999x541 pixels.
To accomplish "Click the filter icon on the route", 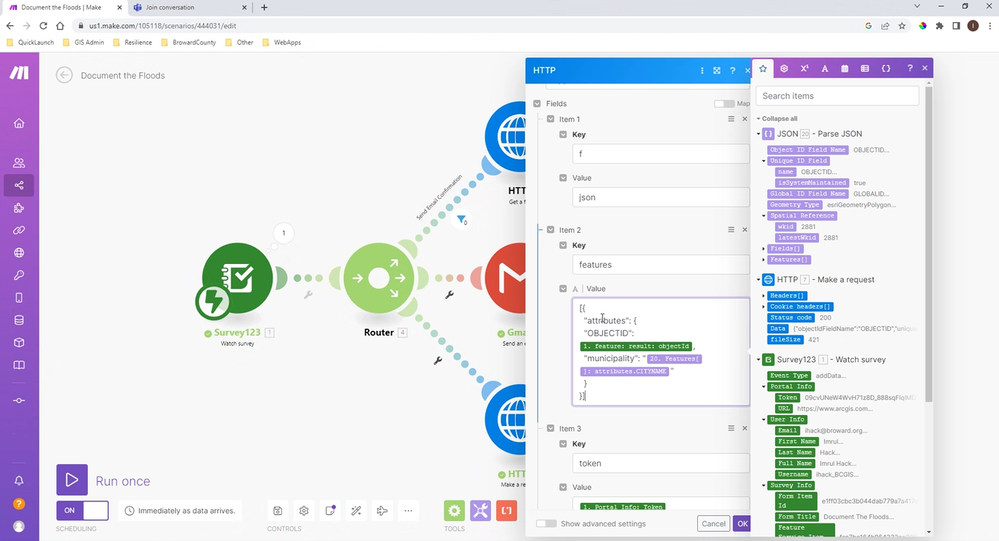I will [x=461, y=219].
